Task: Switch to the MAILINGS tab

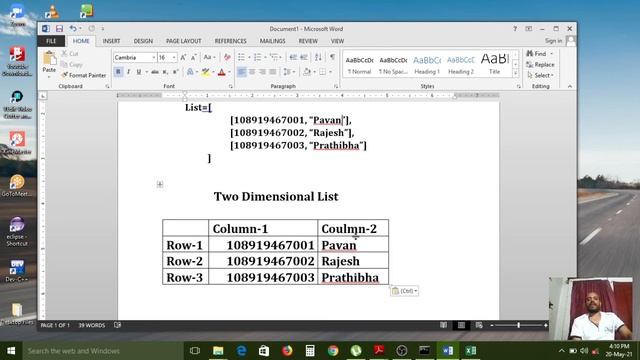Action: pos(273,41)
